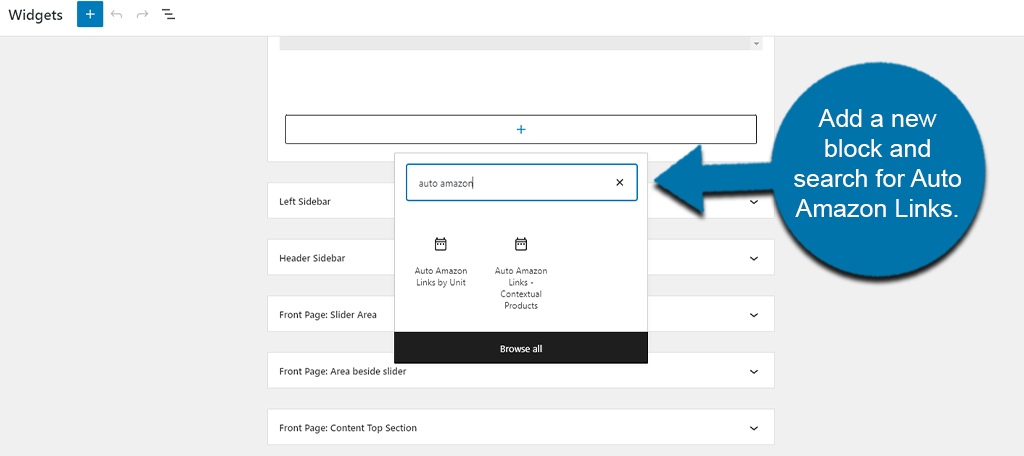Click the Widgets page title
Viewport: 1024px width, 456px height.
[x=35, y=14]
